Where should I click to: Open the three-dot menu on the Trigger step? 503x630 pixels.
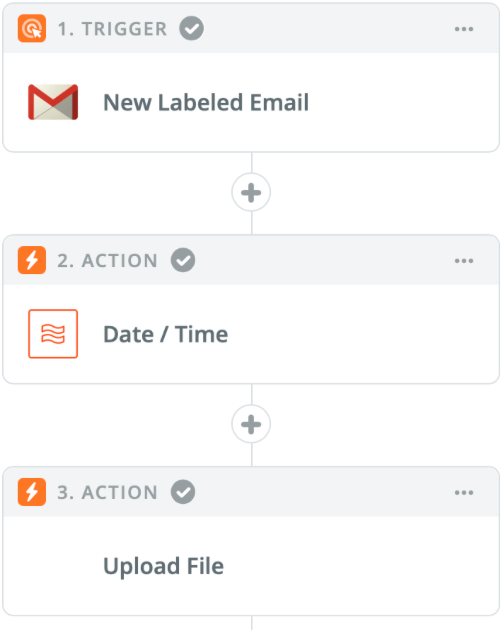click(x=464, y=29)
